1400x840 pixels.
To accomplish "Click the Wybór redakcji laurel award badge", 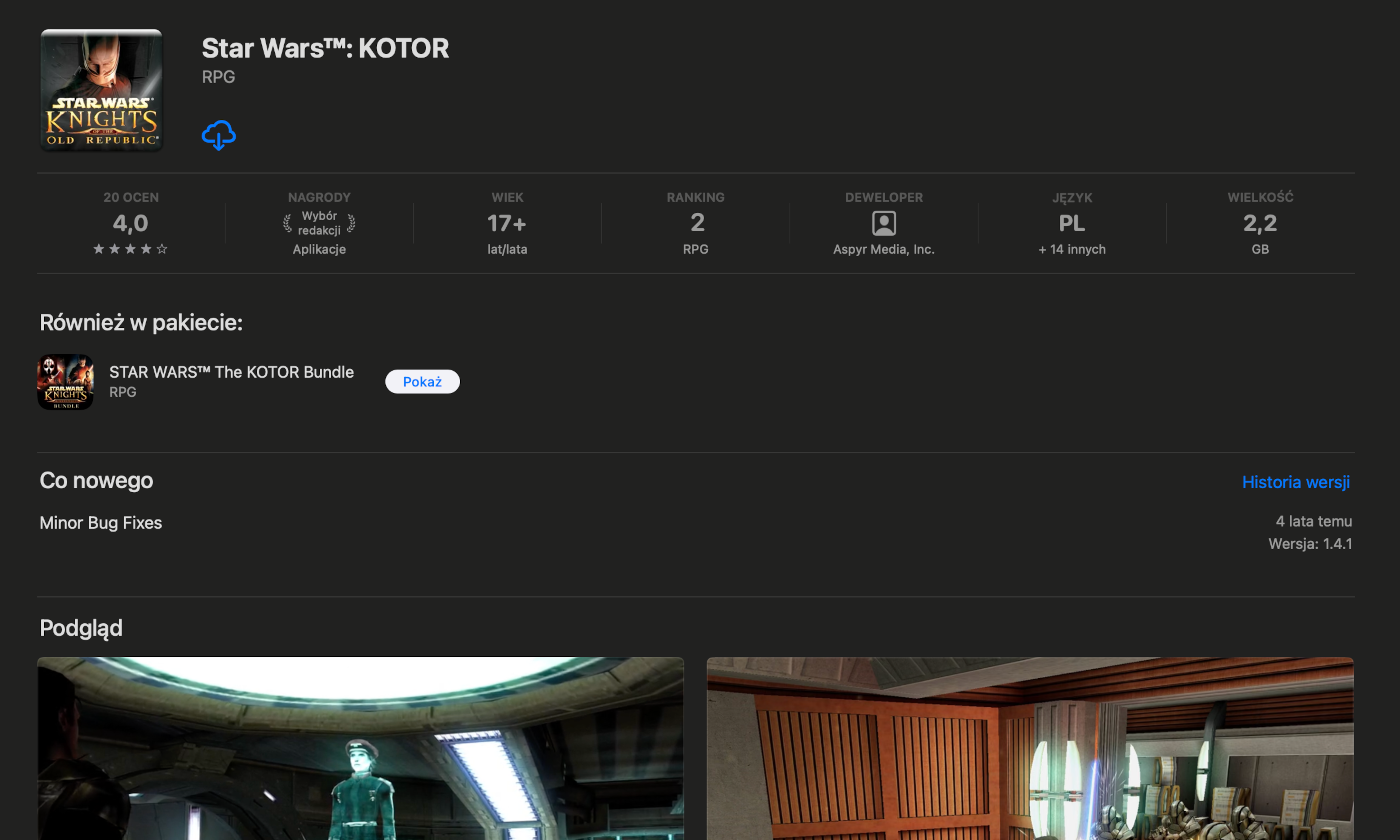I will 319,223.
